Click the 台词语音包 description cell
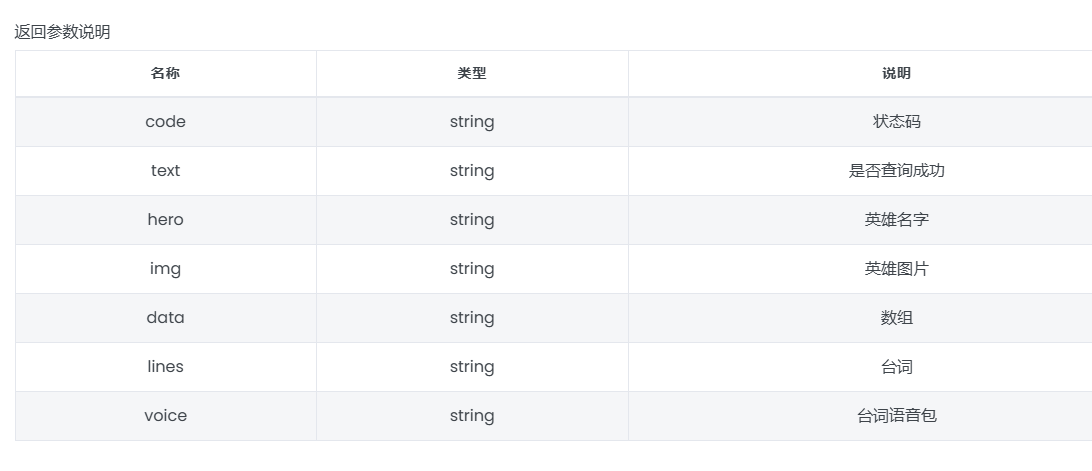1092x471 pixels. tap(860, 416)
